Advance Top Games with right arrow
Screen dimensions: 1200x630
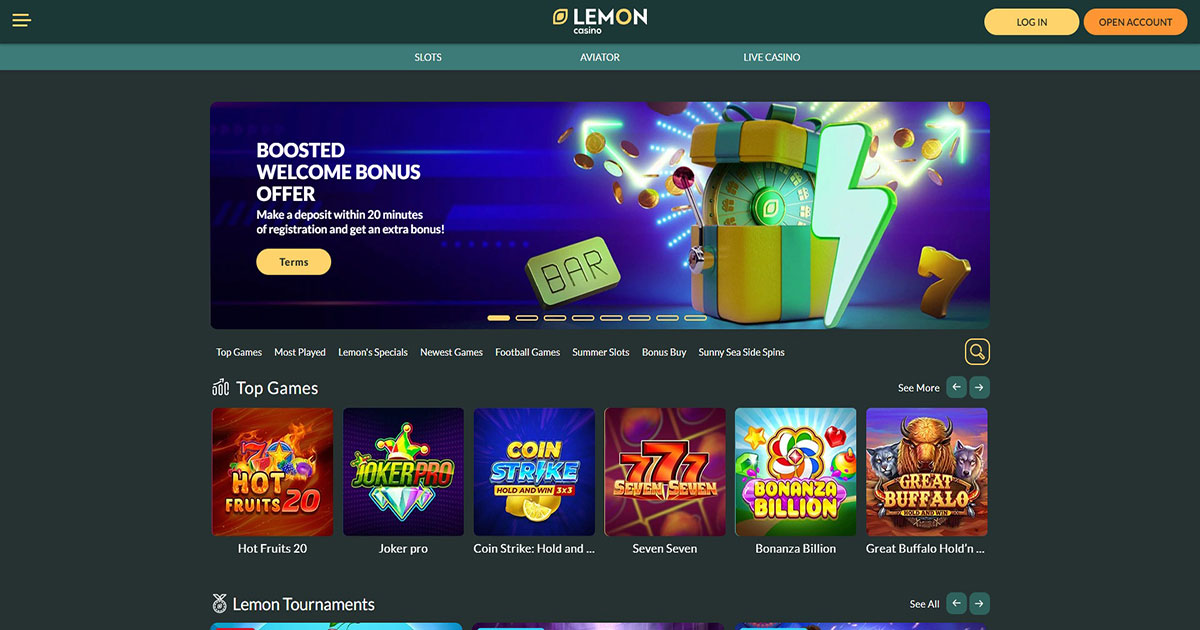980,387
